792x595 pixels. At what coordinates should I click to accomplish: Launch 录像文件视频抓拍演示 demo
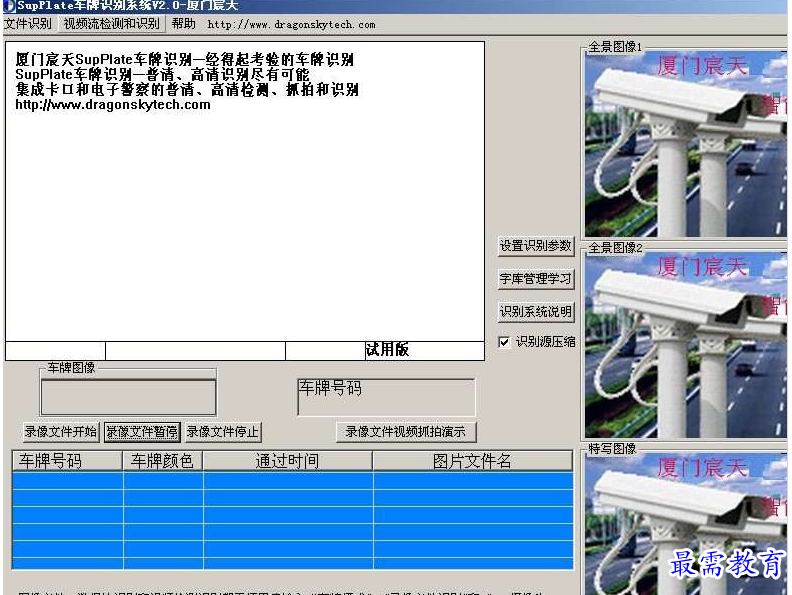[406, 432]
